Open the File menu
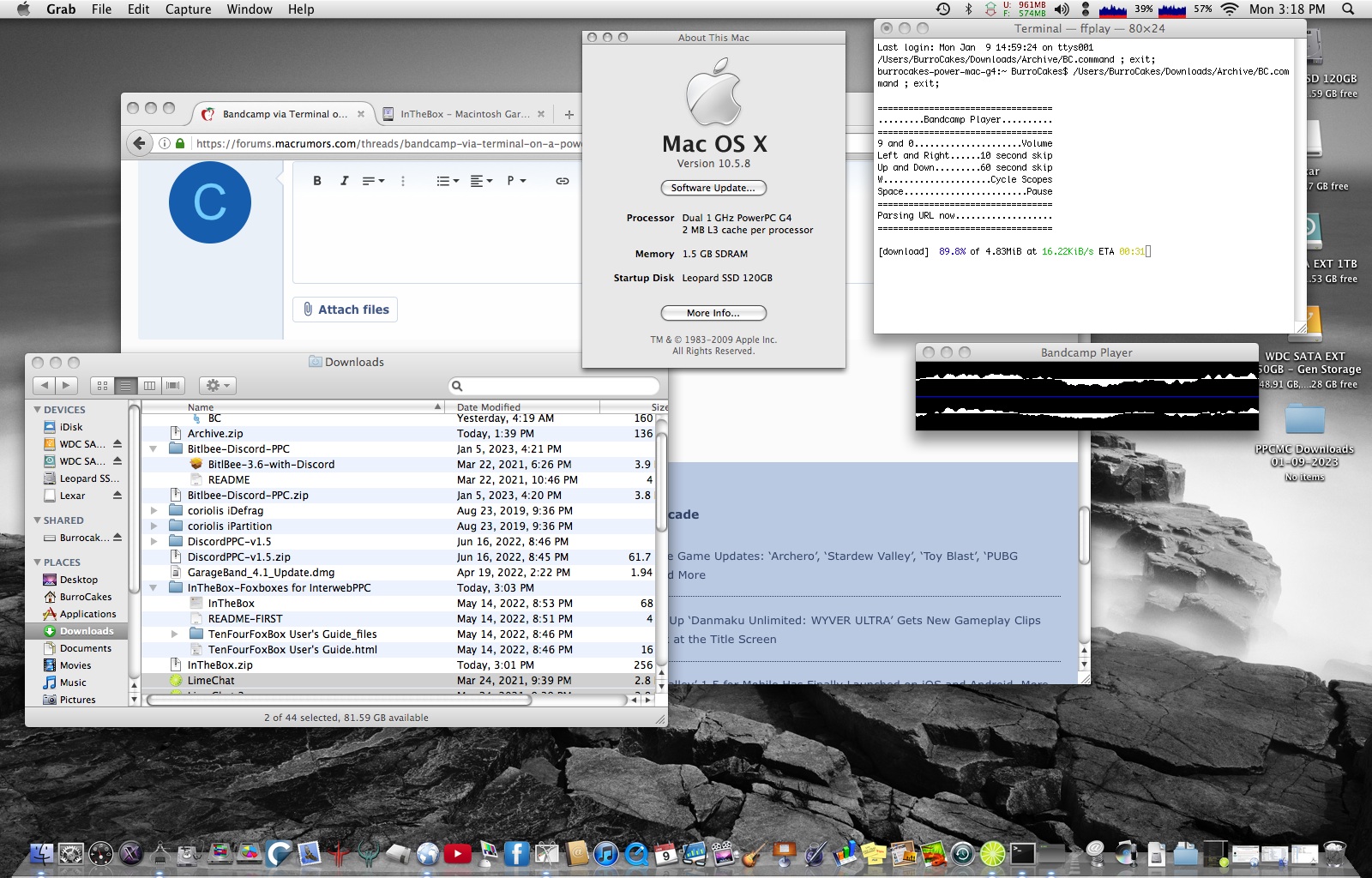Viewport: 1372px width, 878px height. (101, 9)
